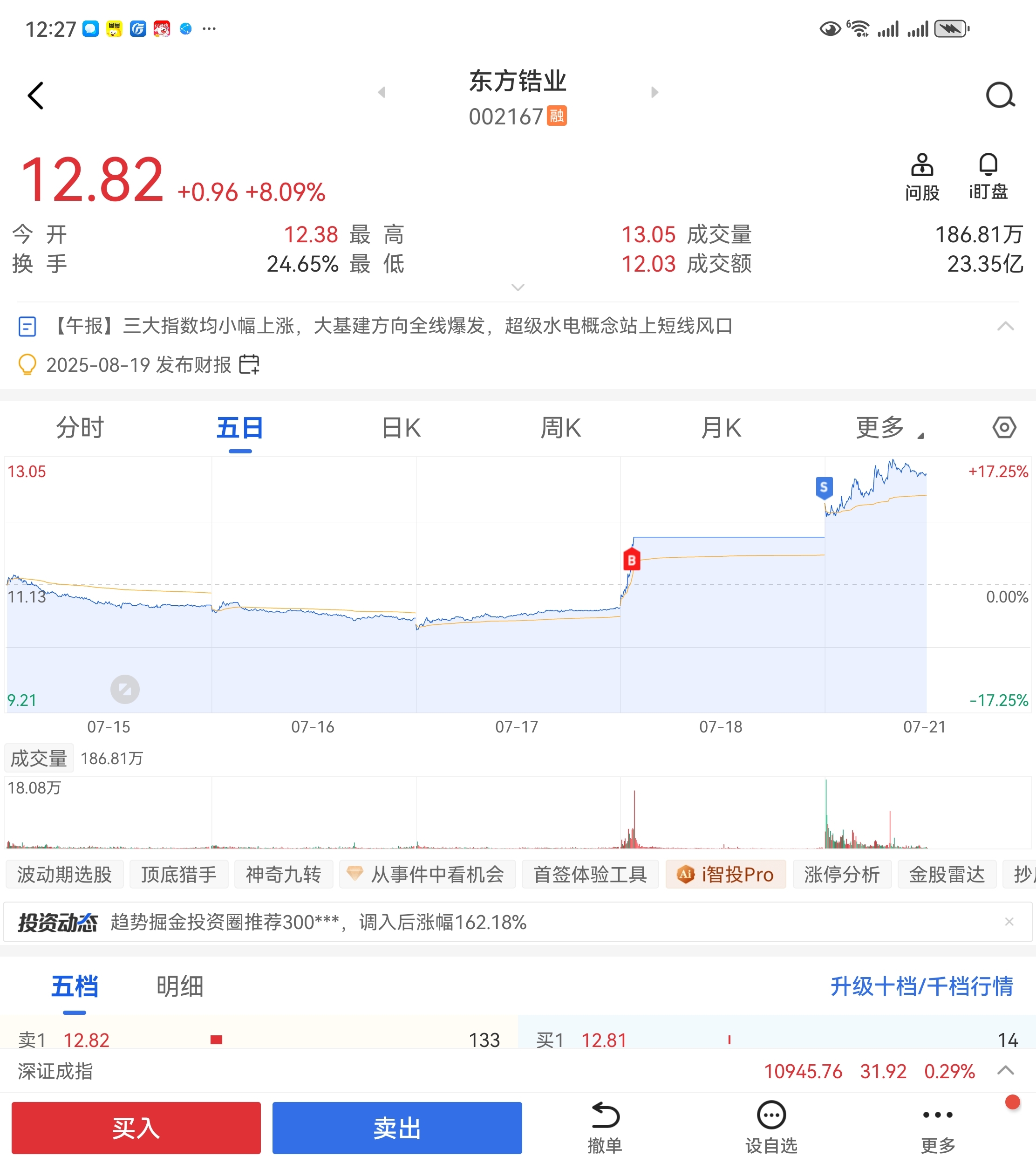Close the 投资动态 banner
This screenshot has height=1163, width=1036.
(1009, 922)
